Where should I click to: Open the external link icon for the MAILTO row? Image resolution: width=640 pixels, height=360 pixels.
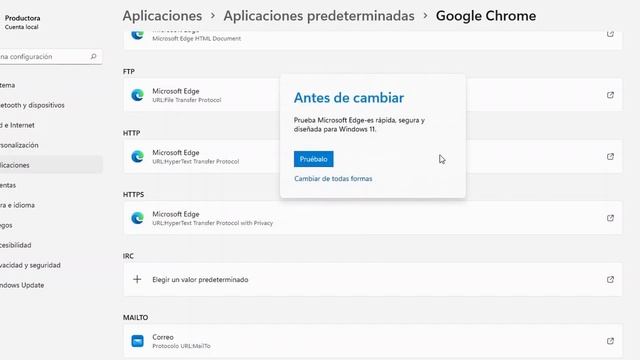(610, 341)
